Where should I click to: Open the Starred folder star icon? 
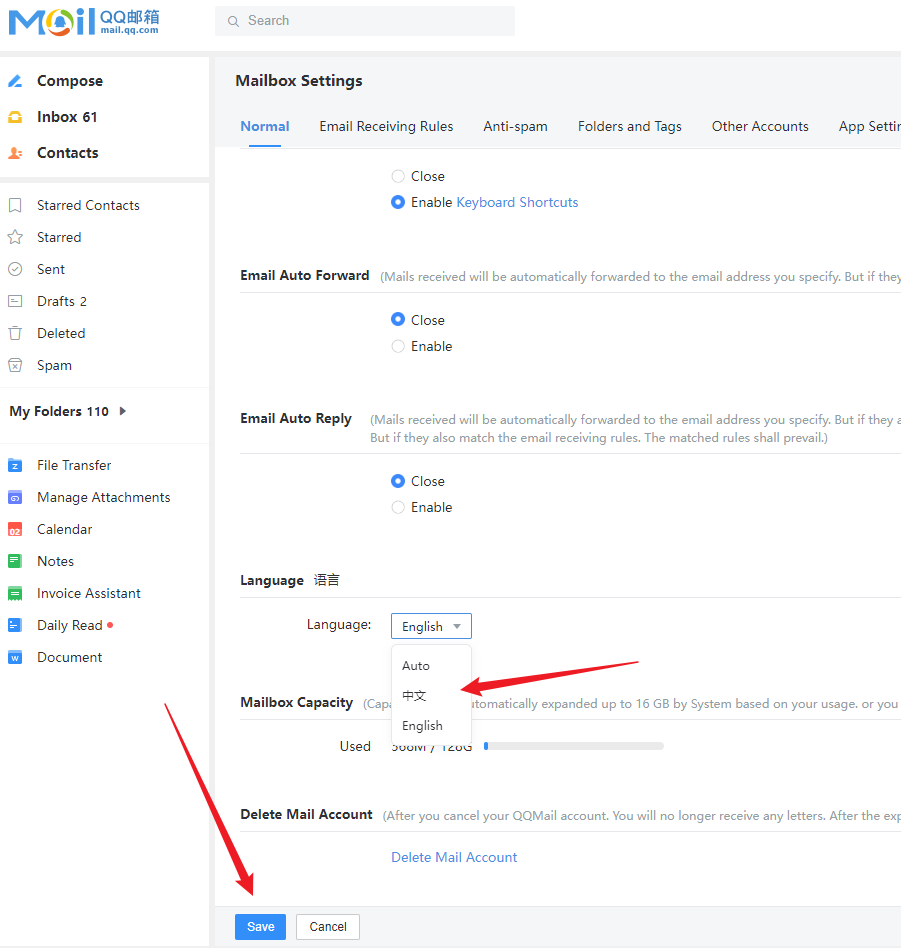click(15, 237)
